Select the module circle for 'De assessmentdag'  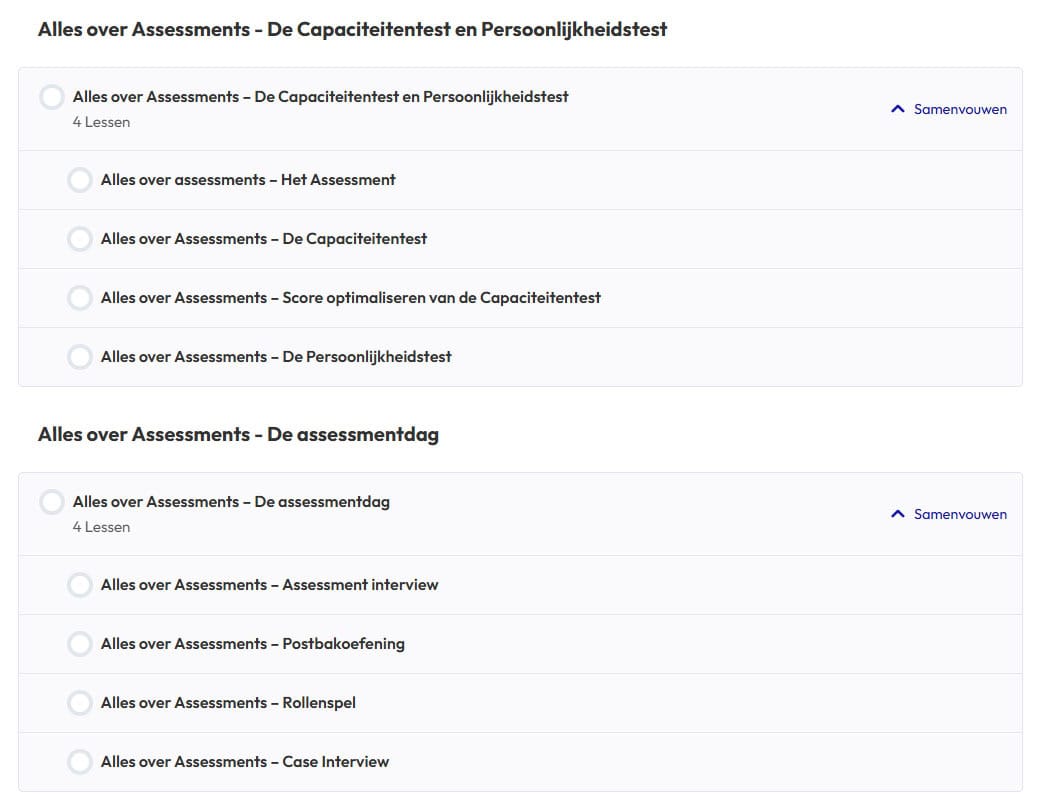[x=52, y=502]
